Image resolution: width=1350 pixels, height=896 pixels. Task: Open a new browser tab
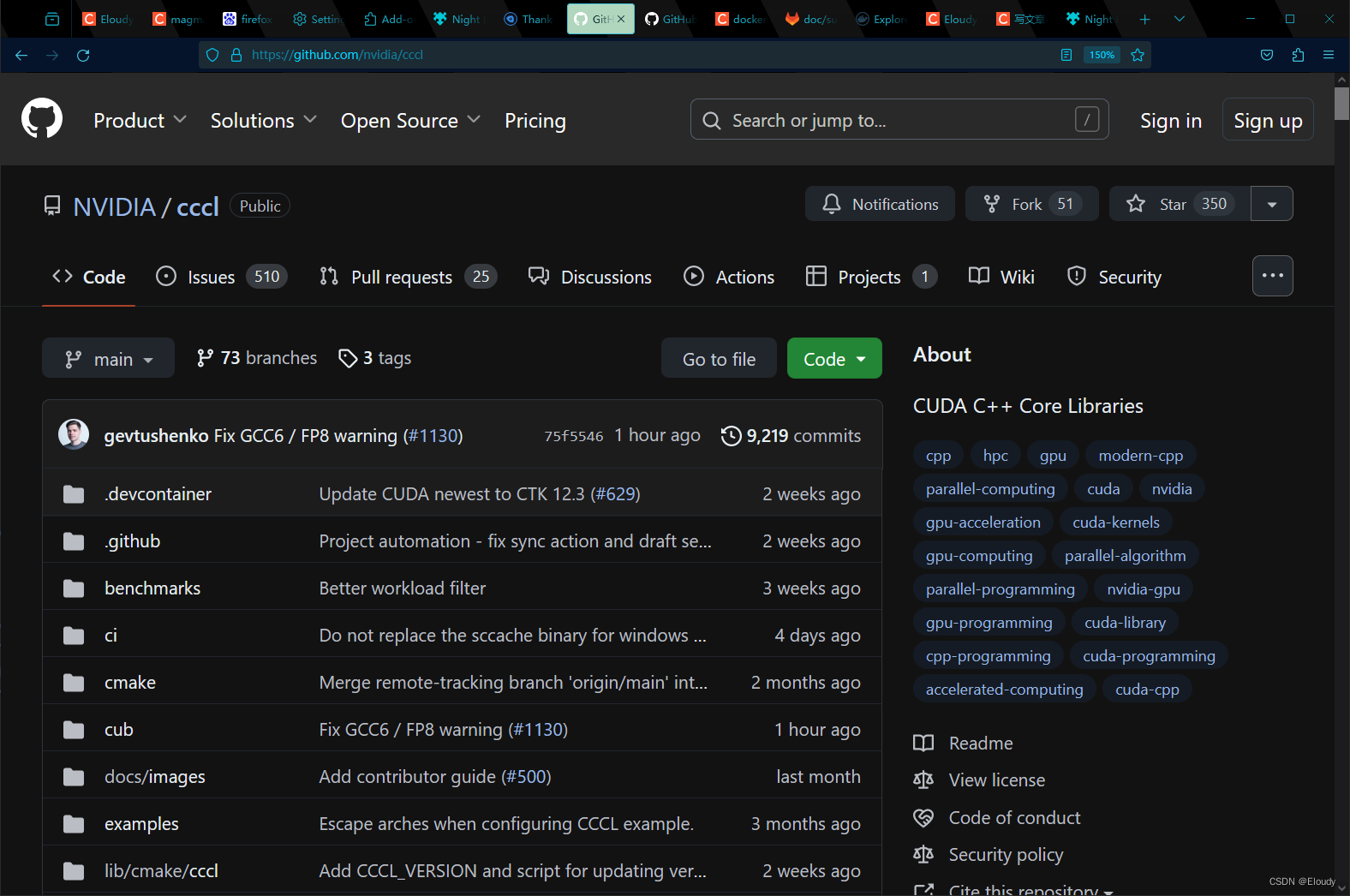(x=1144, y=19)
